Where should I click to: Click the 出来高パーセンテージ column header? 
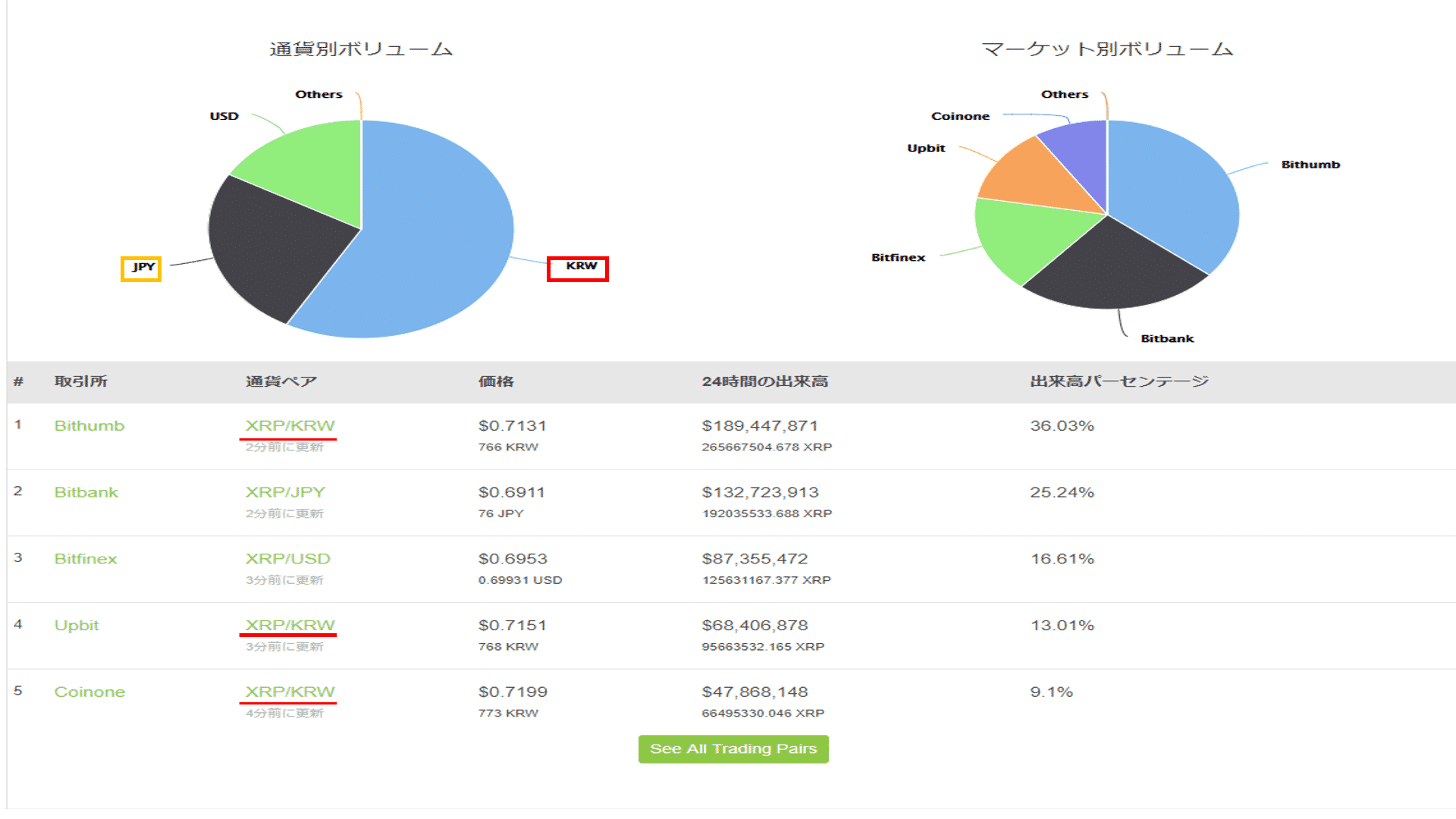1119,381
